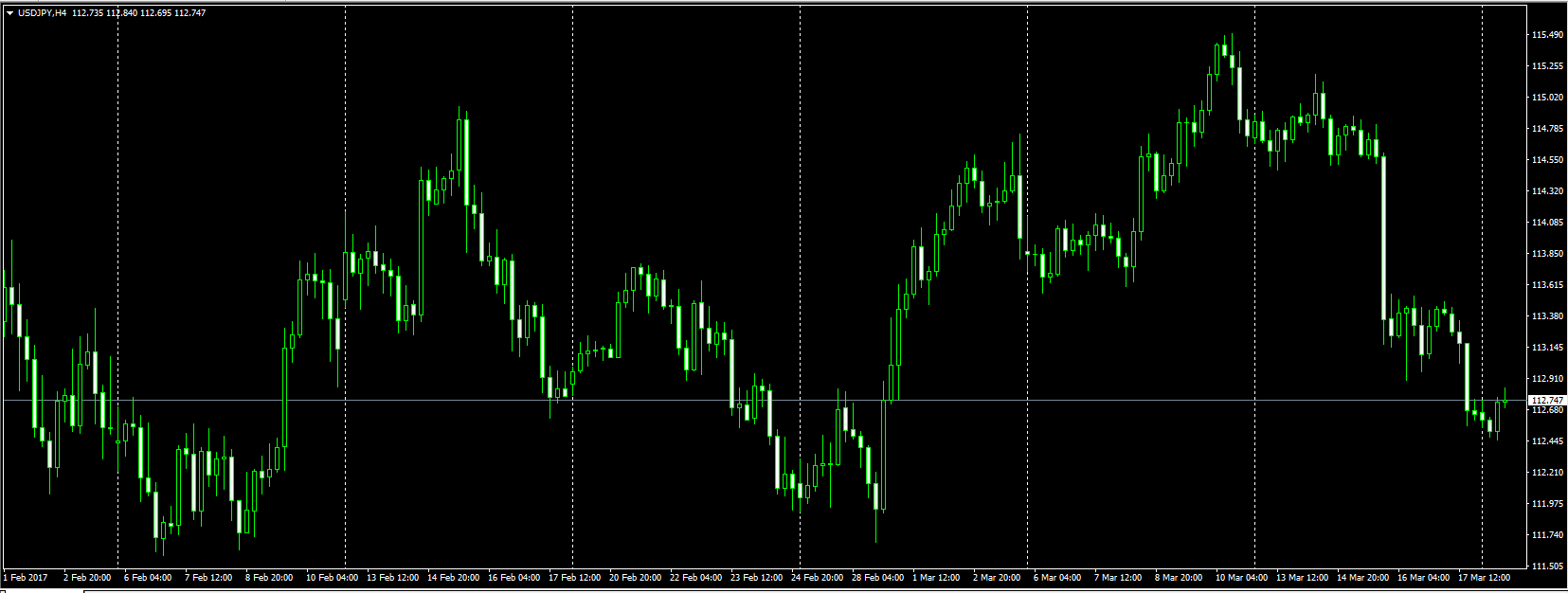Click the triangle arrow beside USDJPY,H4
1568x593 pixels.
pos(9,13)
